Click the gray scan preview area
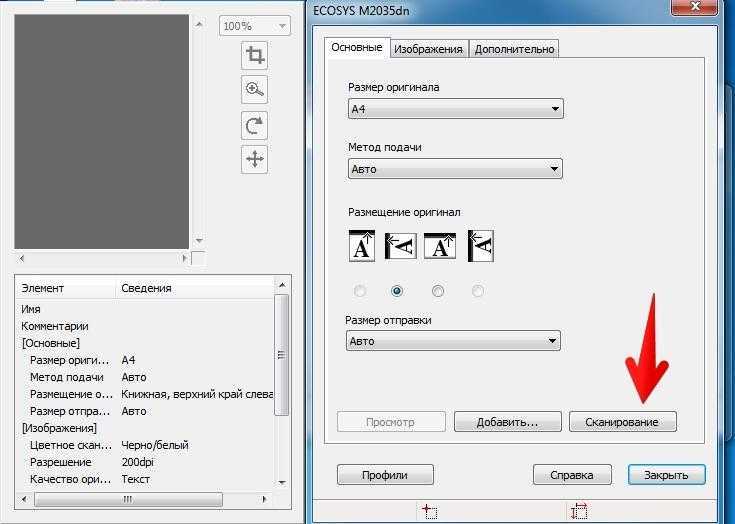The height and width of the screenshot is (524, 735). (101, 131)
